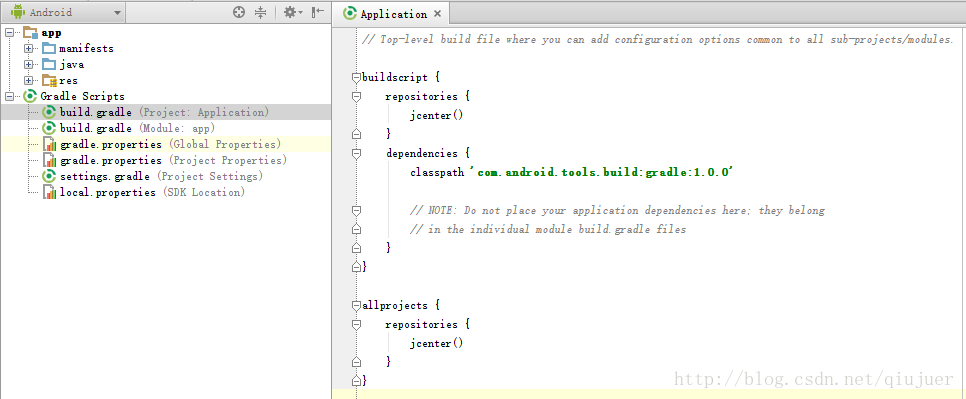Click the fold-end marker closing buildscript repositories
This screenshot has height=399, width=966.
tap(355, 134)
